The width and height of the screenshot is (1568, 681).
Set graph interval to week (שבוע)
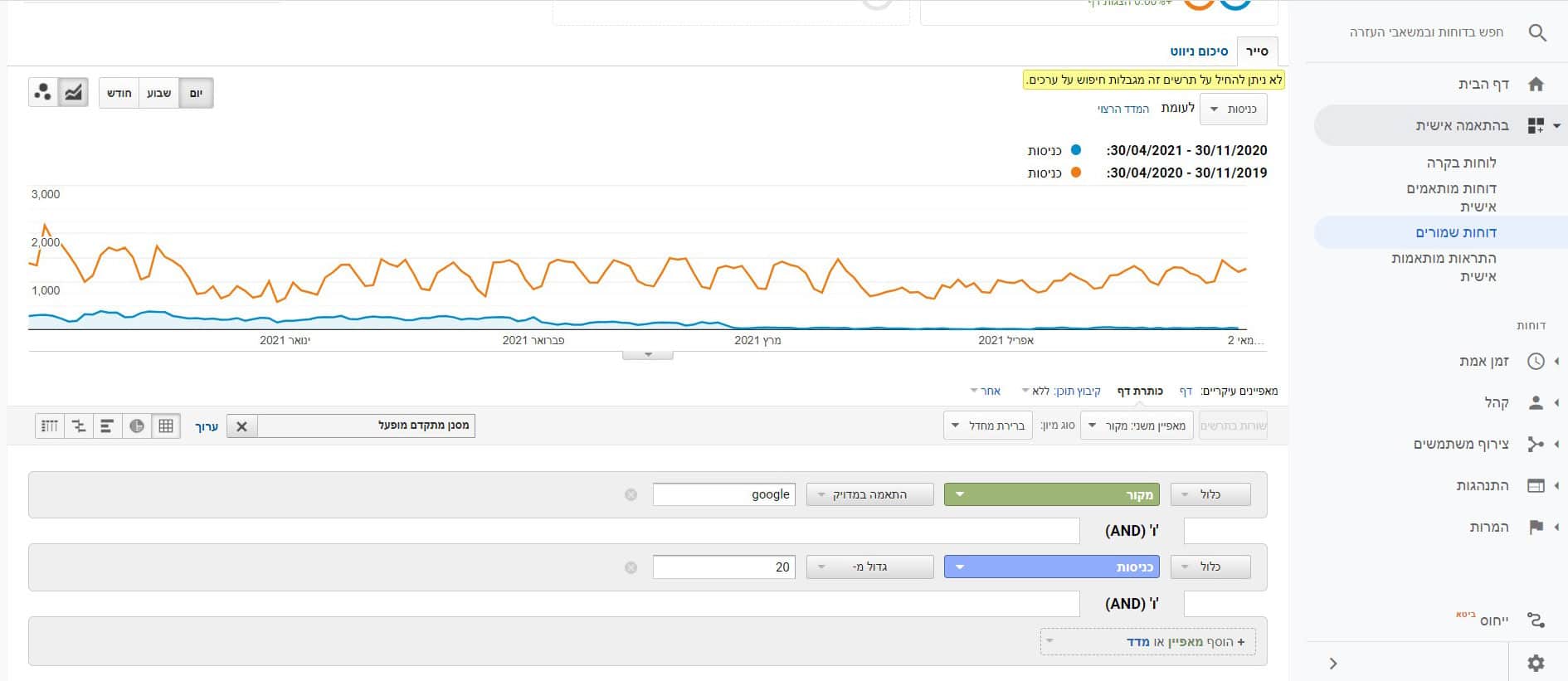coord(158,93)
